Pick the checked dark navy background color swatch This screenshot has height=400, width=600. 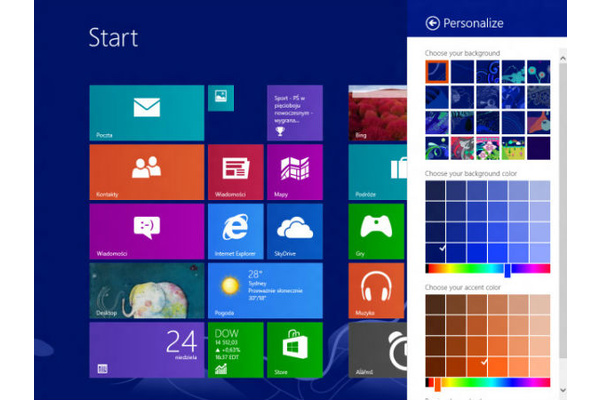(435, 253)
